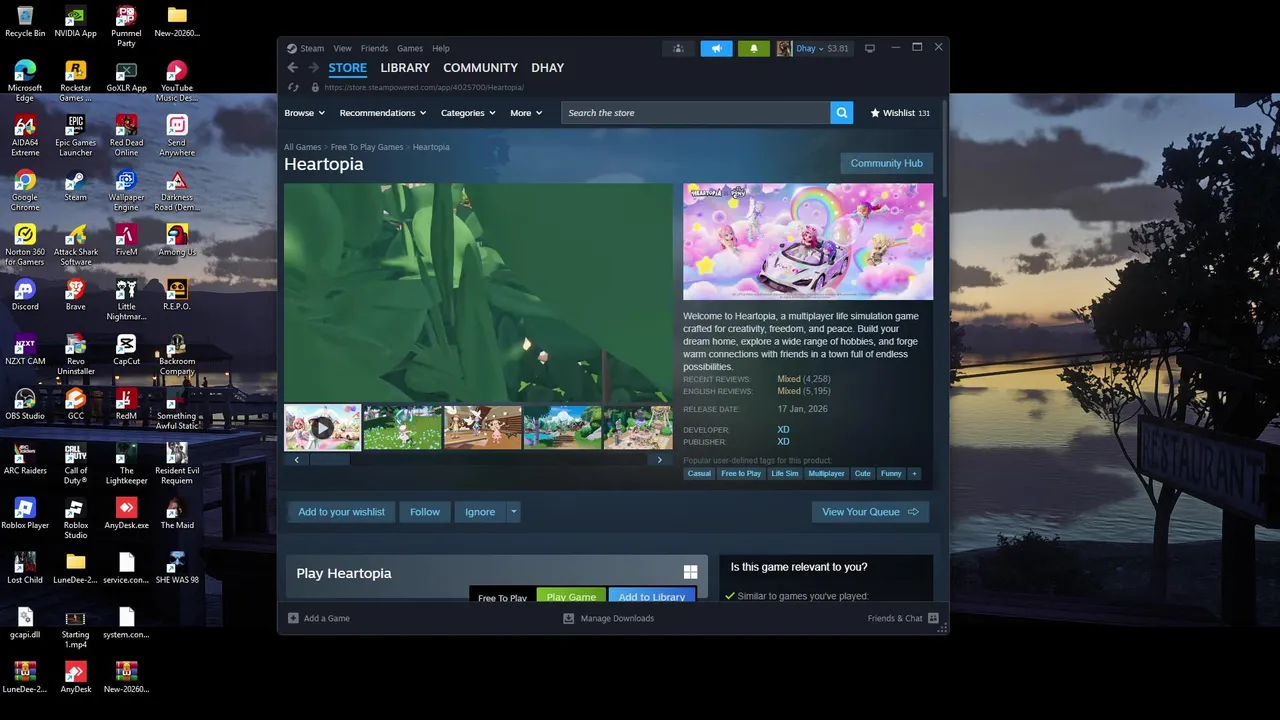
Task: Go back with the Steam back arrow
Action: [x=292, y=68]
